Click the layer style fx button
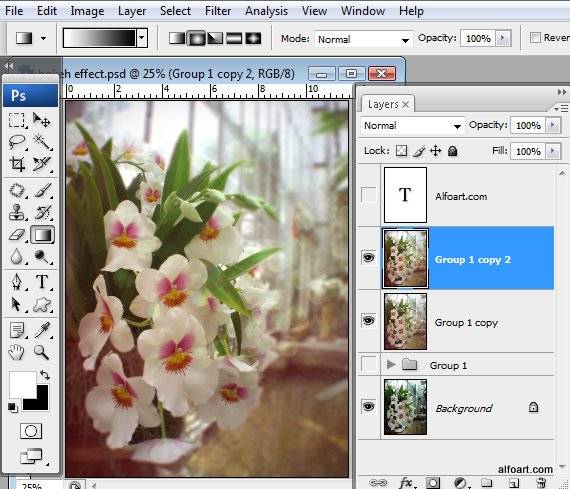The width and height of the screenshot is (570, 489). (406, 483)
